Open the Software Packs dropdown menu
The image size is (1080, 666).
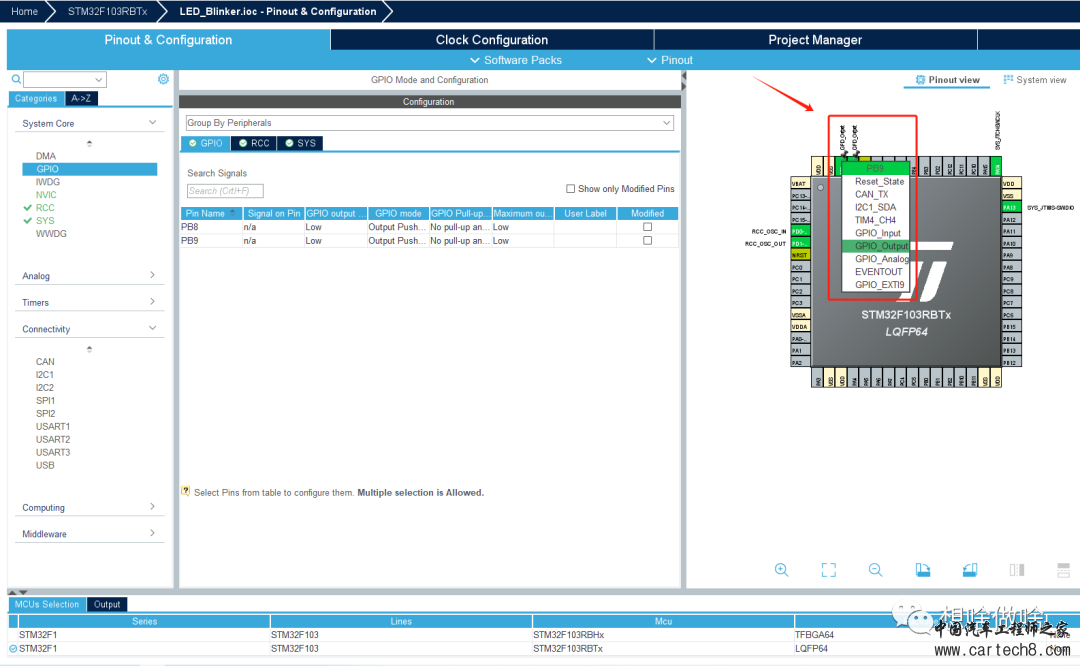pyautogui.click(x=516, y=60)
